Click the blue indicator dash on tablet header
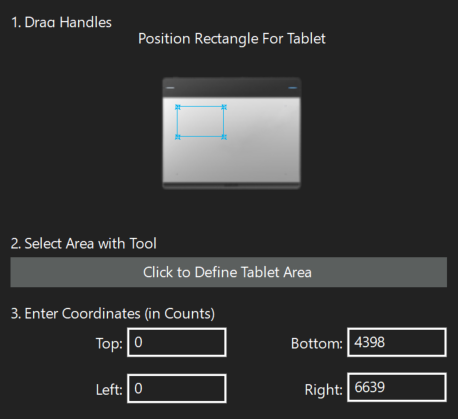Screen dimensions: 458x419 click(x=292, y=88)
